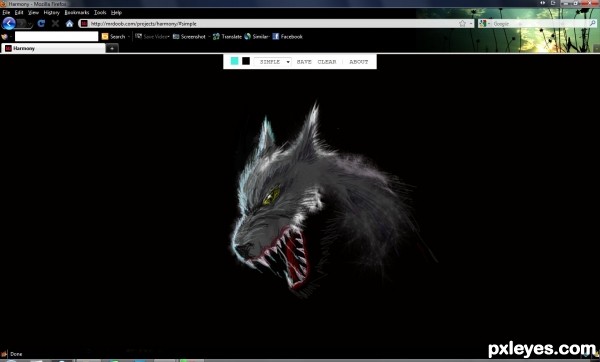Viewport: 600px width, 362px height.
Task: Click the Screenshot toolbar button
Action: click(x=189, y=36)
